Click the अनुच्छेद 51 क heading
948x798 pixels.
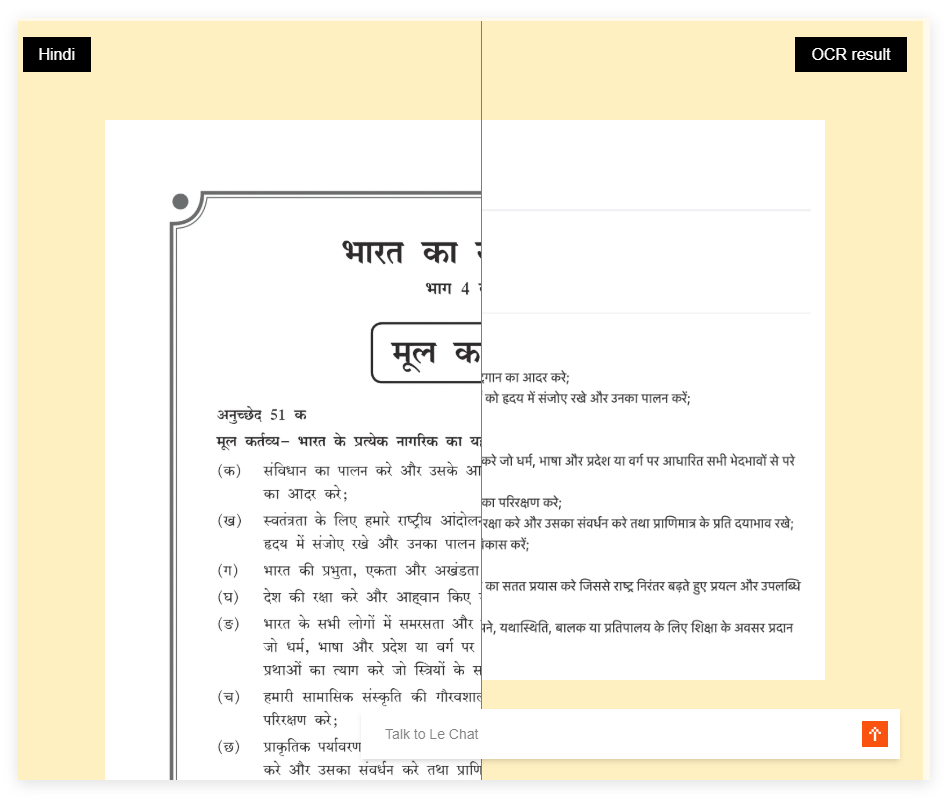click(262, 414)
